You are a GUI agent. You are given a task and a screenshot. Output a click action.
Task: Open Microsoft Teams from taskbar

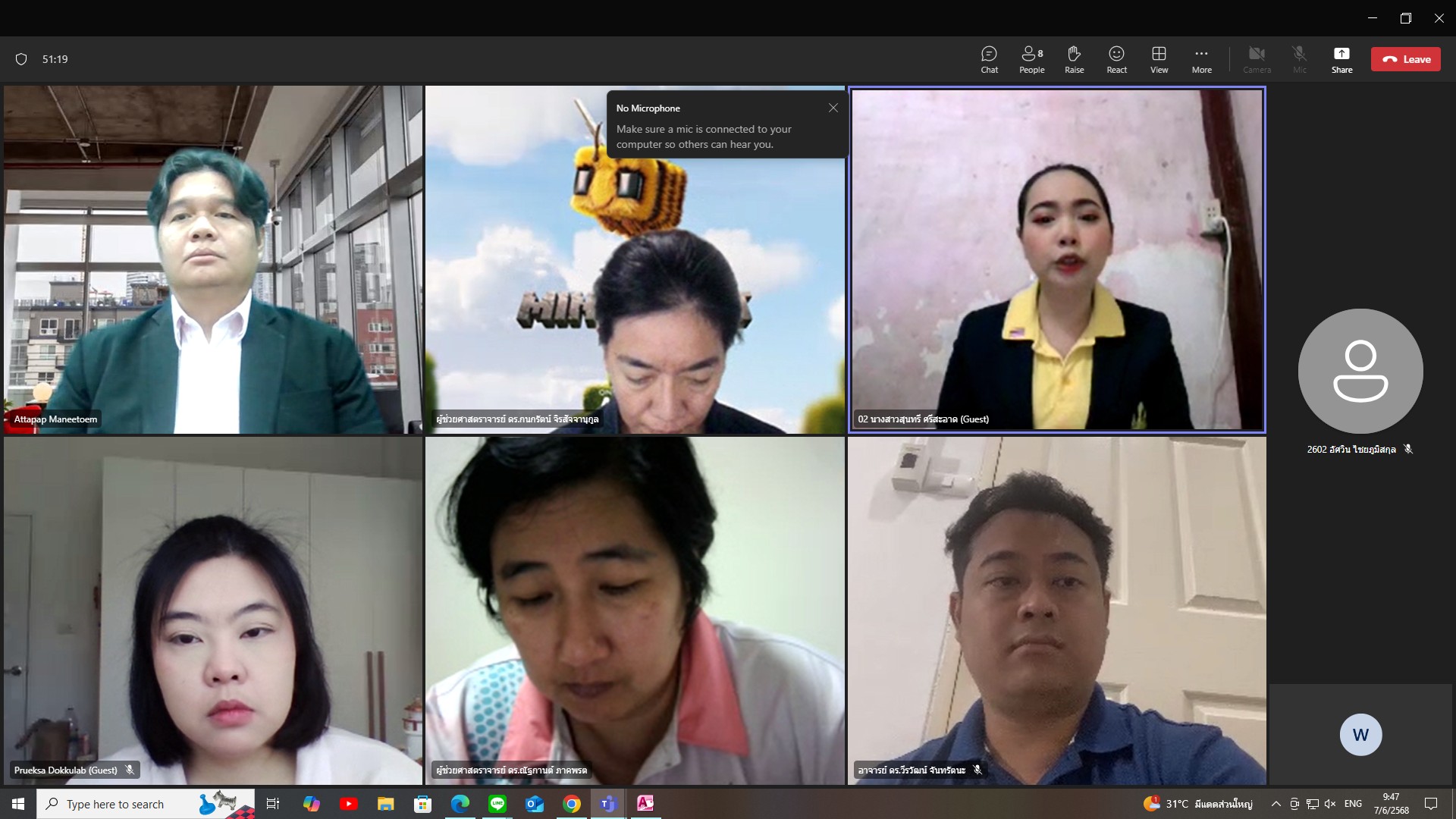point(607,804)
